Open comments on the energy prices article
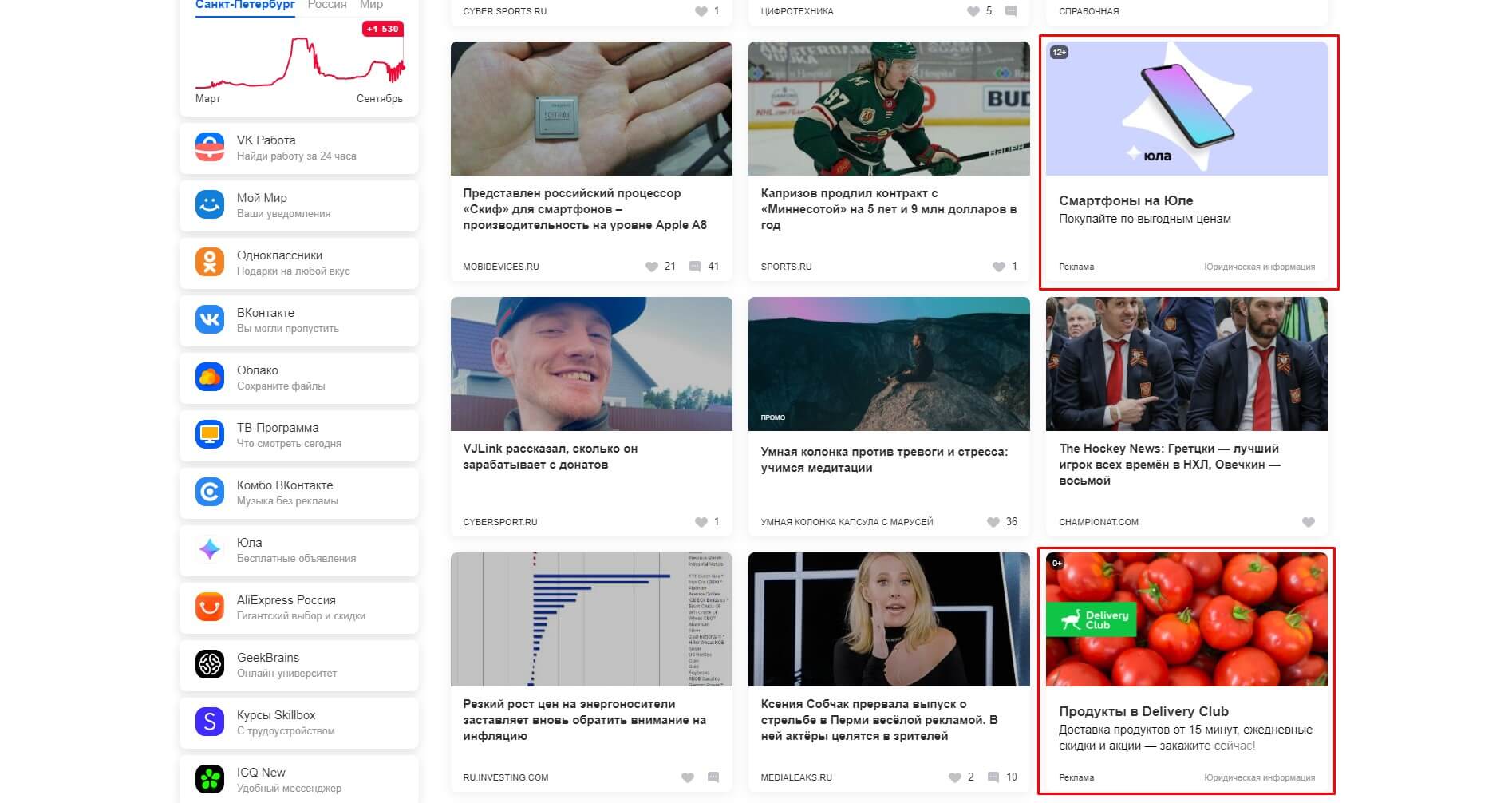This screenshot has height=803, width=1512. tap(713, 777)
